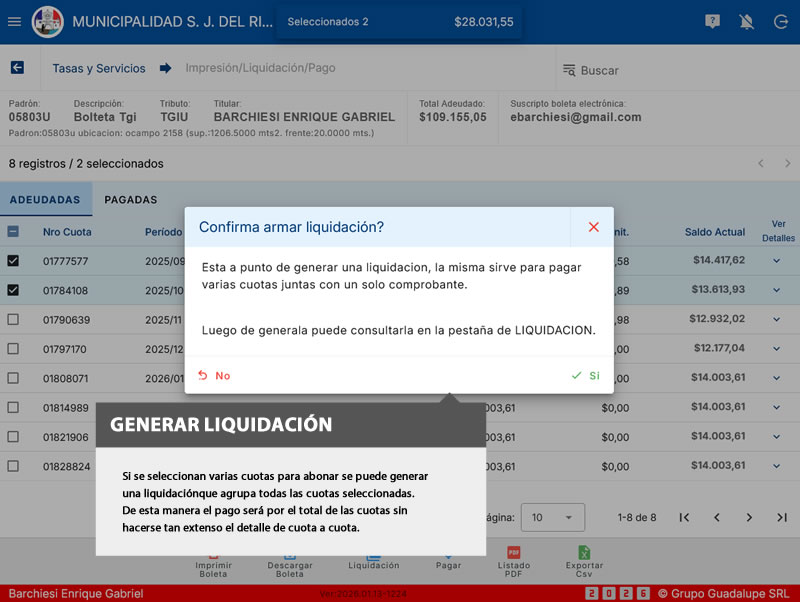Open the hamburger navigation menu

click(14, 21)
